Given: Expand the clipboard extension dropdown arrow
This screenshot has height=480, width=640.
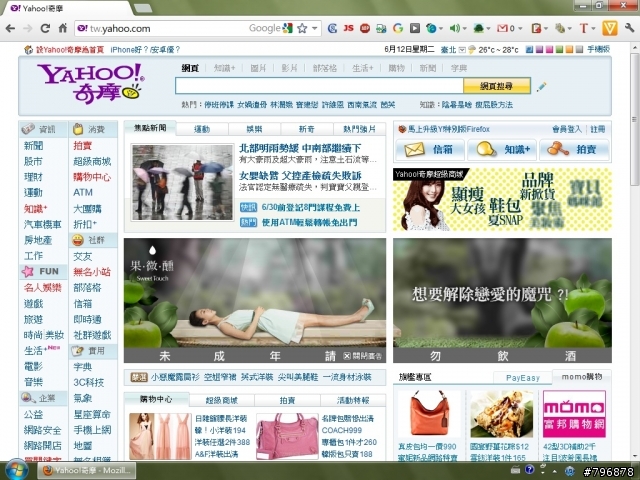Looking at the screenshot, I should [545, 29].
